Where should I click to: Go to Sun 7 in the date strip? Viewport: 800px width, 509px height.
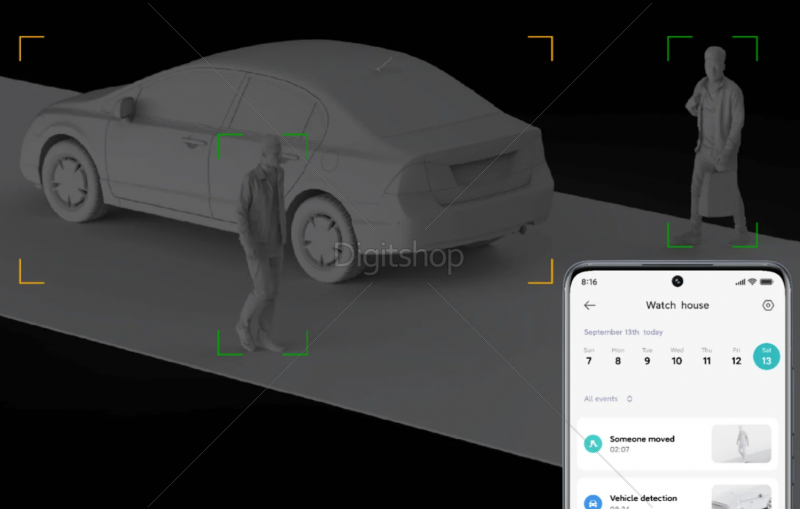(588, 357)
